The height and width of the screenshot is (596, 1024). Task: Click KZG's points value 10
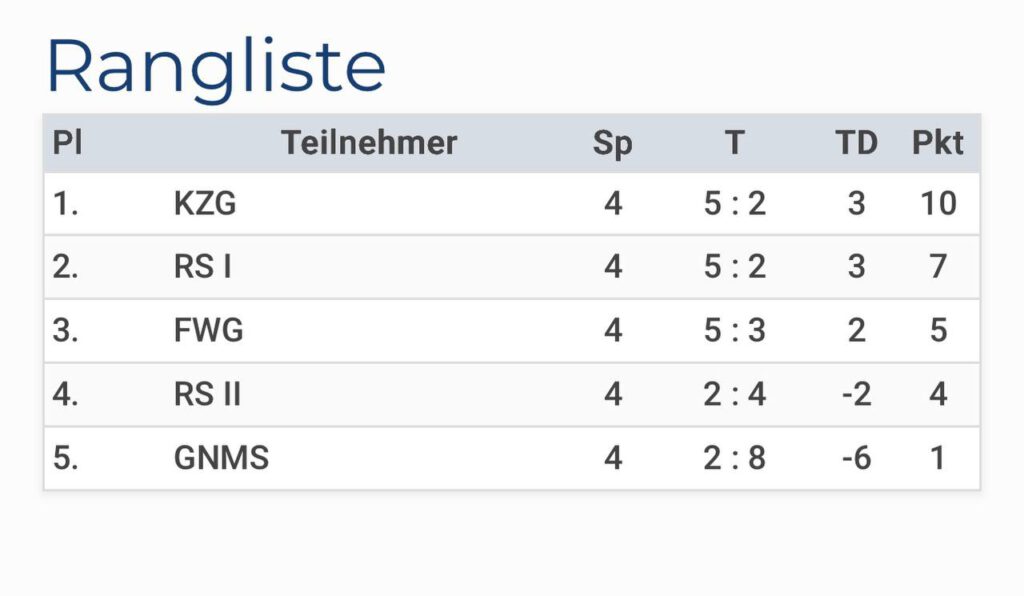click(938, 204)
